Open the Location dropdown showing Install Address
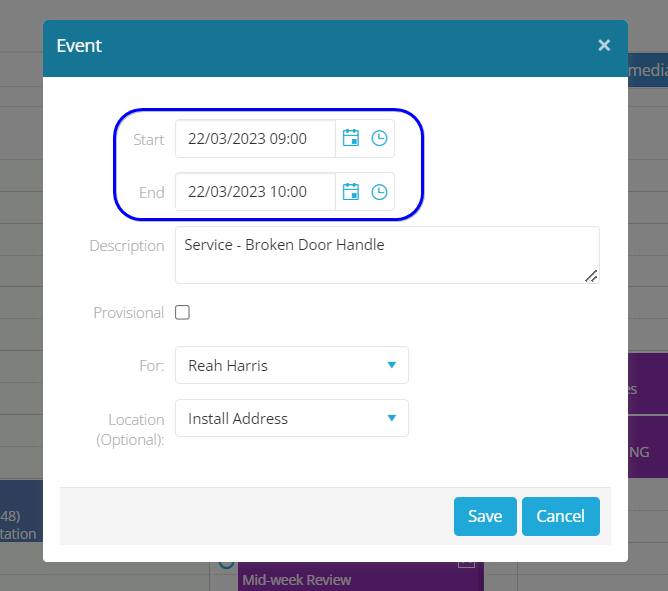The width and height of the screenshot is (668, 591). point(292,419)
